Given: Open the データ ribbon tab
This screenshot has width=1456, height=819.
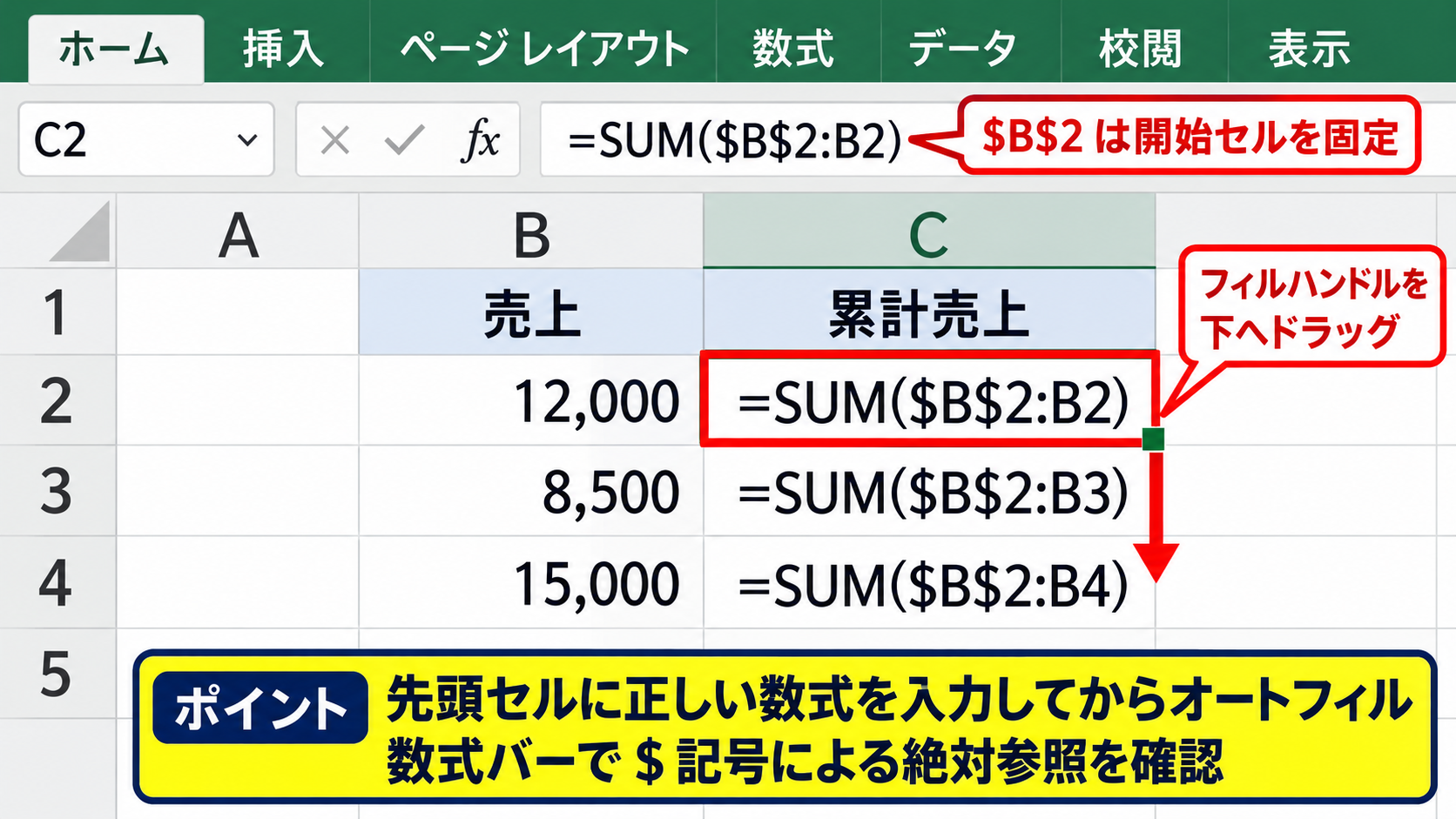Looking at the screenshot, I should [x=962, y=49].
